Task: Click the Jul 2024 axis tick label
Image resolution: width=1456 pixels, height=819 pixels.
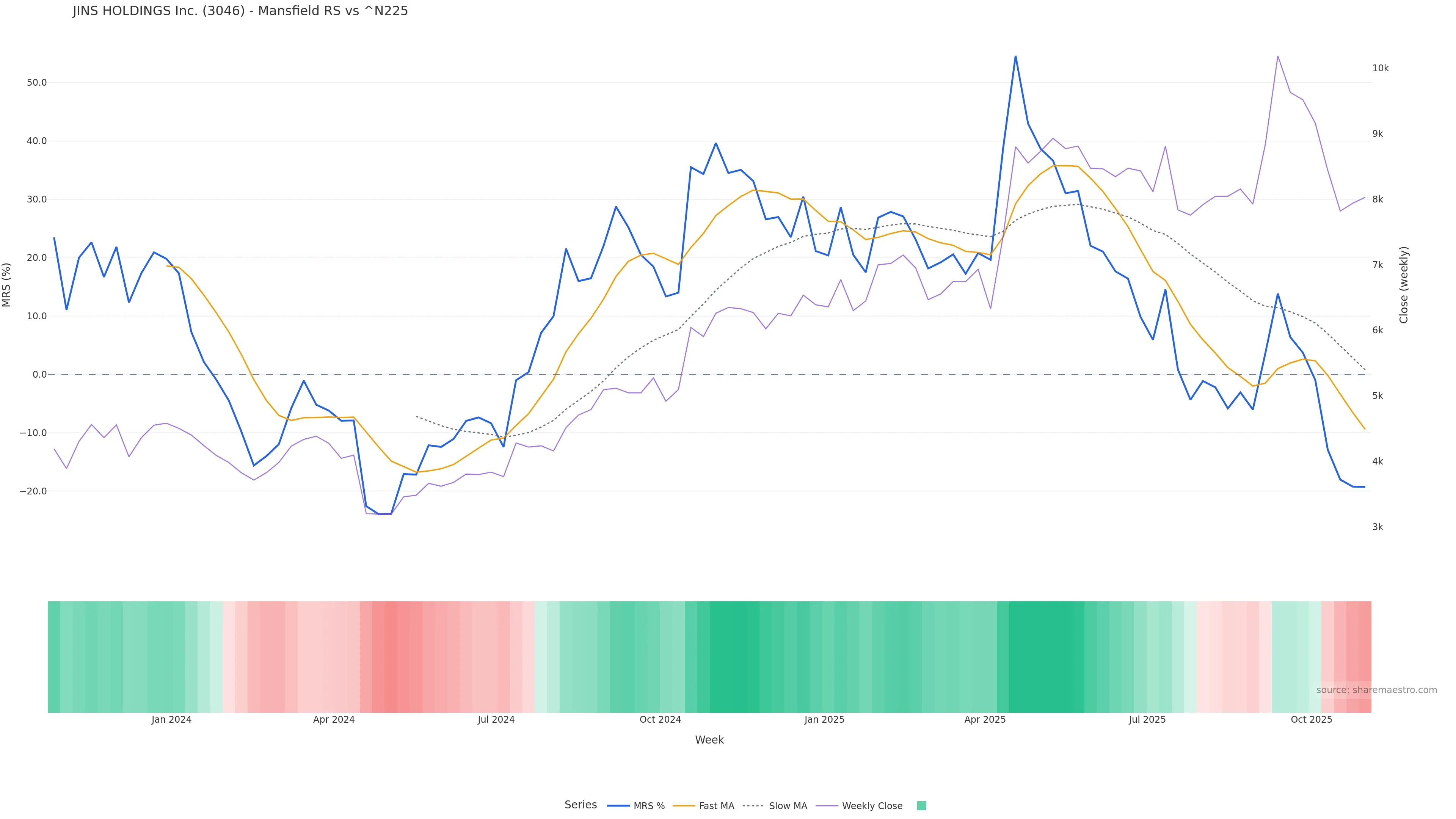Action: coord(496,720)
